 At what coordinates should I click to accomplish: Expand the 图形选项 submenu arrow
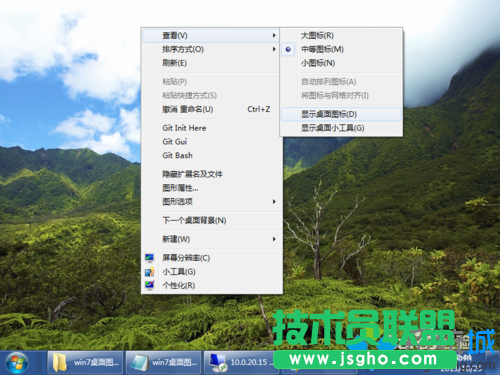pos(274,202)
